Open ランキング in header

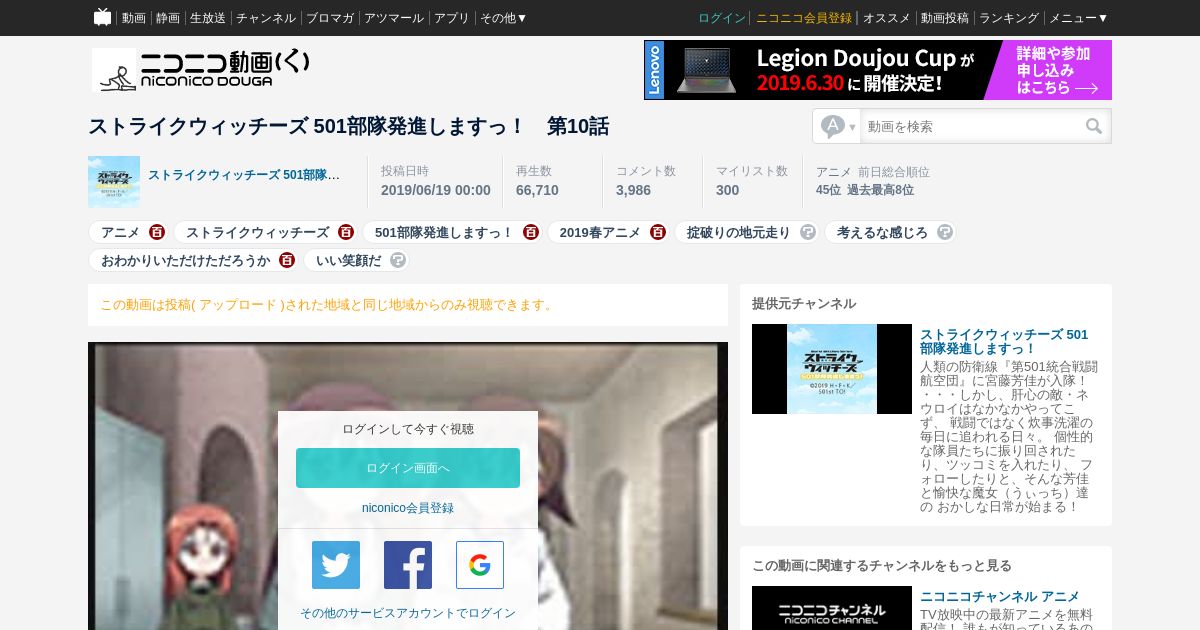coord(1009,18)
